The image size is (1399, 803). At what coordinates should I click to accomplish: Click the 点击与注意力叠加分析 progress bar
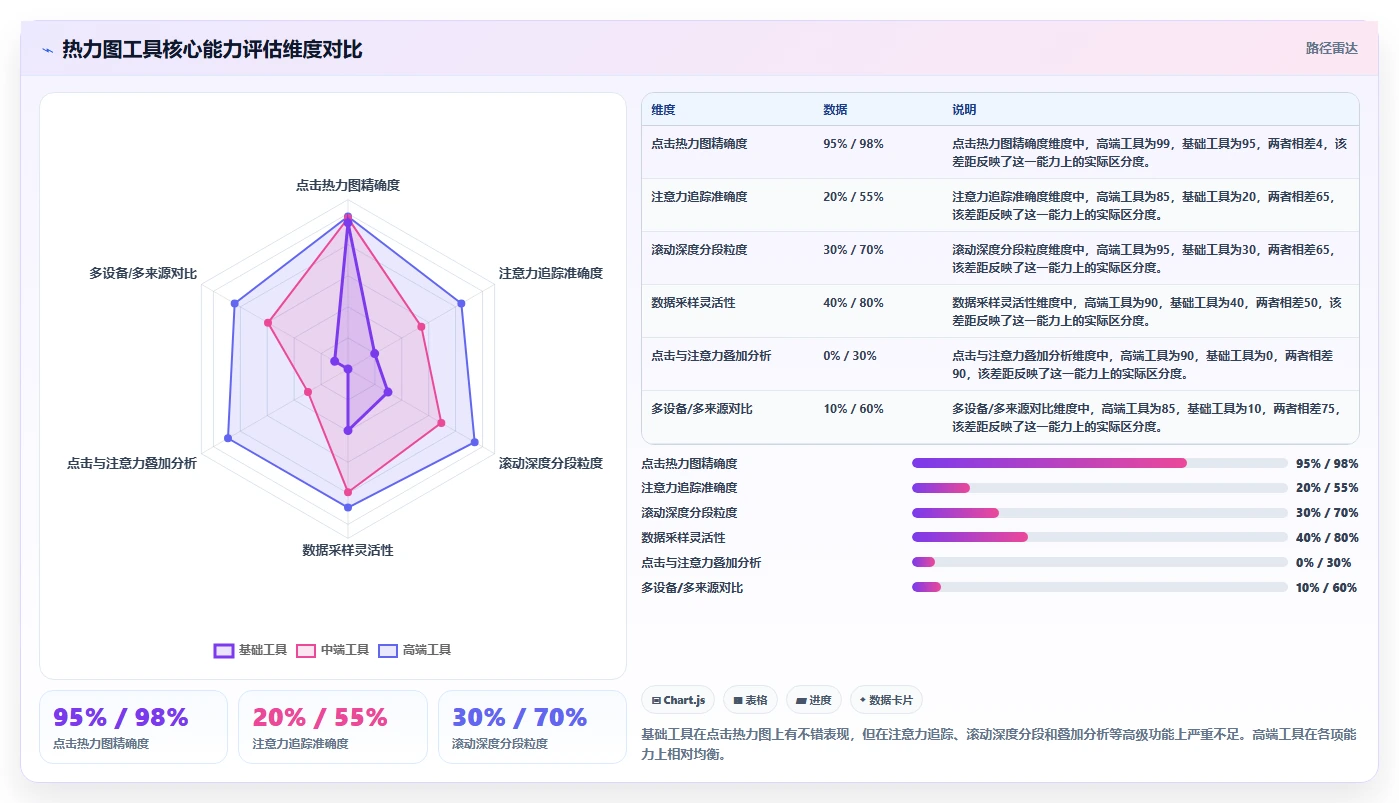[1100, 562]
